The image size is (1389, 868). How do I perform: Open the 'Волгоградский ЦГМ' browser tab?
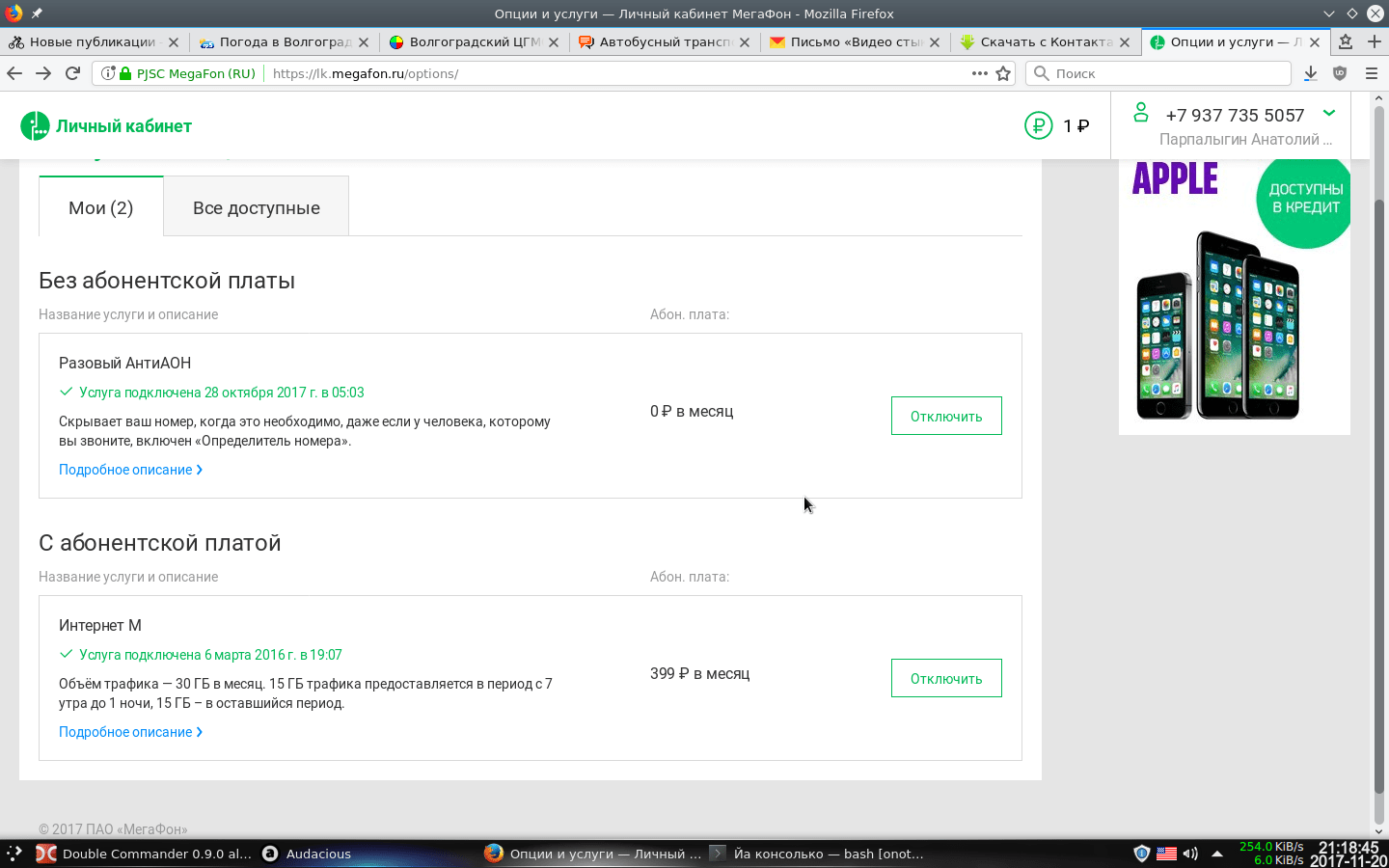pyautogui.click(x=474, y=41)
